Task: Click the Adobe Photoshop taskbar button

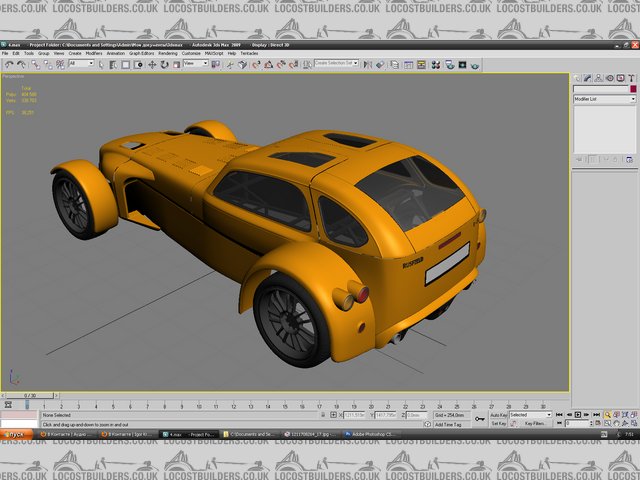Action: [371, 434]
